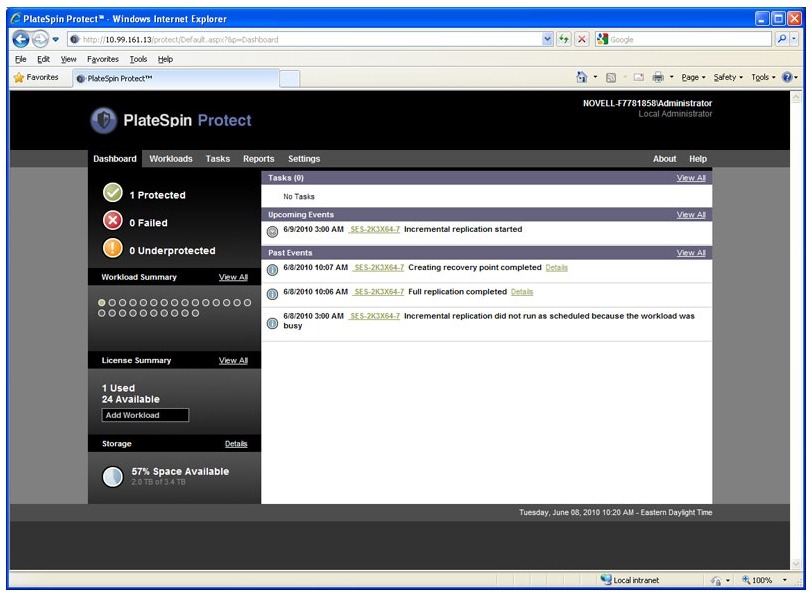Open the Edit menu

43,59
